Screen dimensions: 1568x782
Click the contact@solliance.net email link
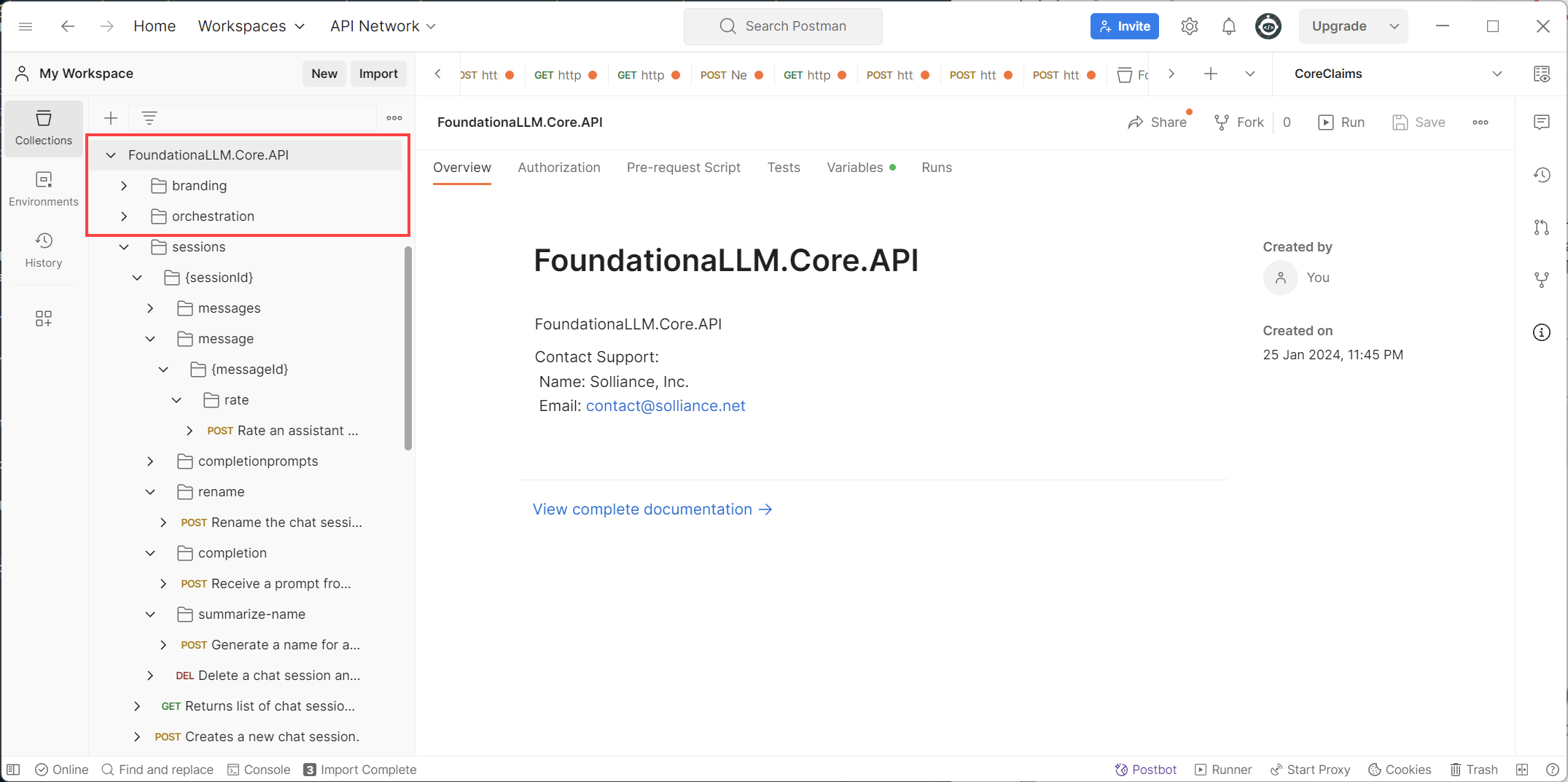(x=666, y=406)
